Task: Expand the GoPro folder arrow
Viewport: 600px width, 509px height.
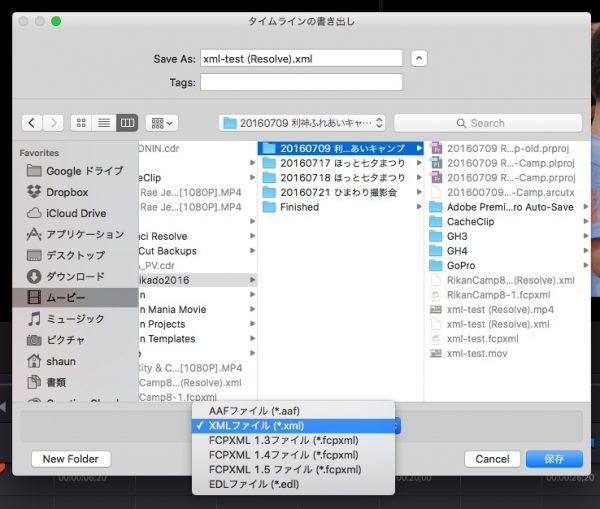Action: click(586, 265)
